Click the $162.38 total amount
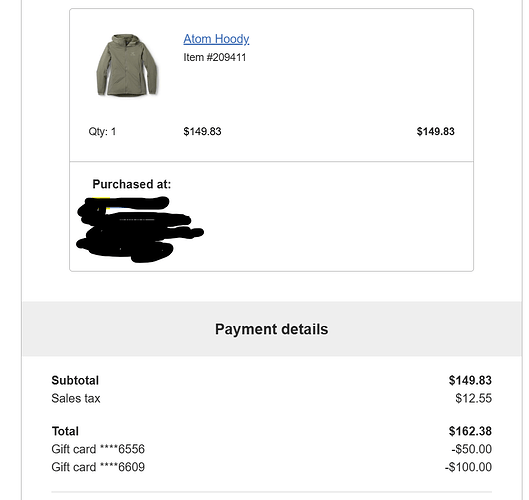This screenshot has width=529, height=500. pyautogui.click(x=470, y=431)
